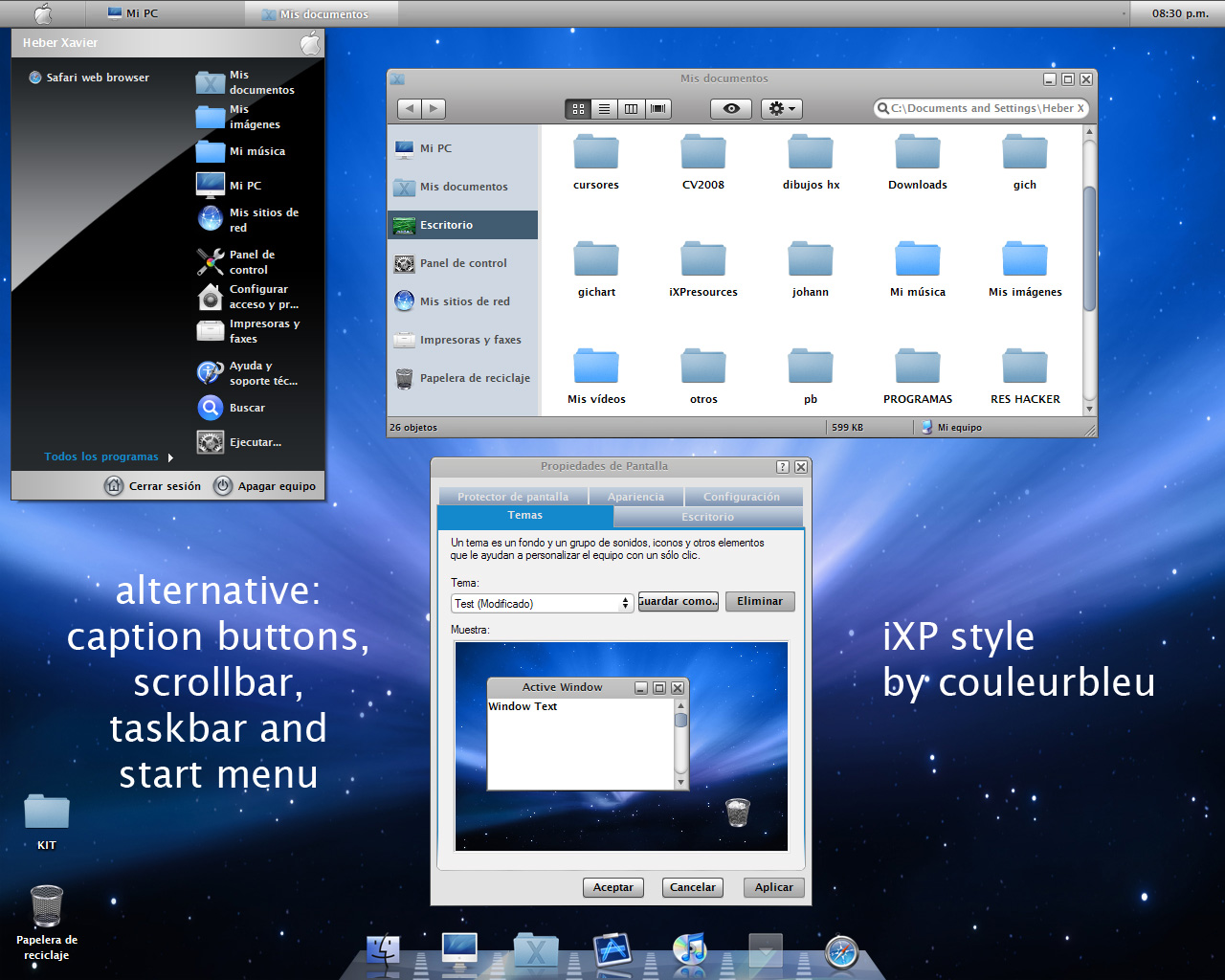Viewport: 1225px width, 980px height.
Task: Click the address search field
Action: point(980,108)
